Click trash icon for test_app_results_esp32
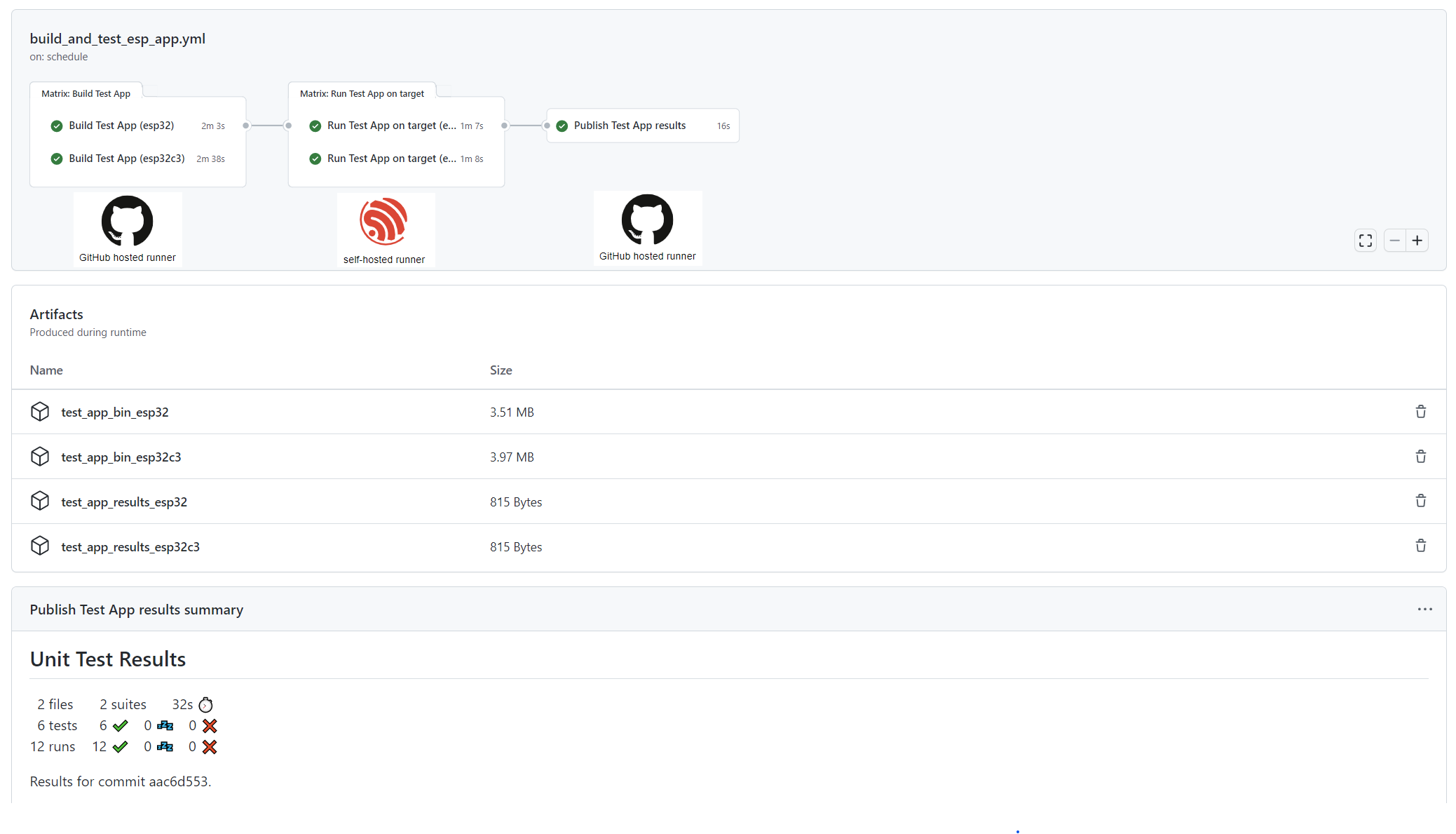 coord(1420,501)
